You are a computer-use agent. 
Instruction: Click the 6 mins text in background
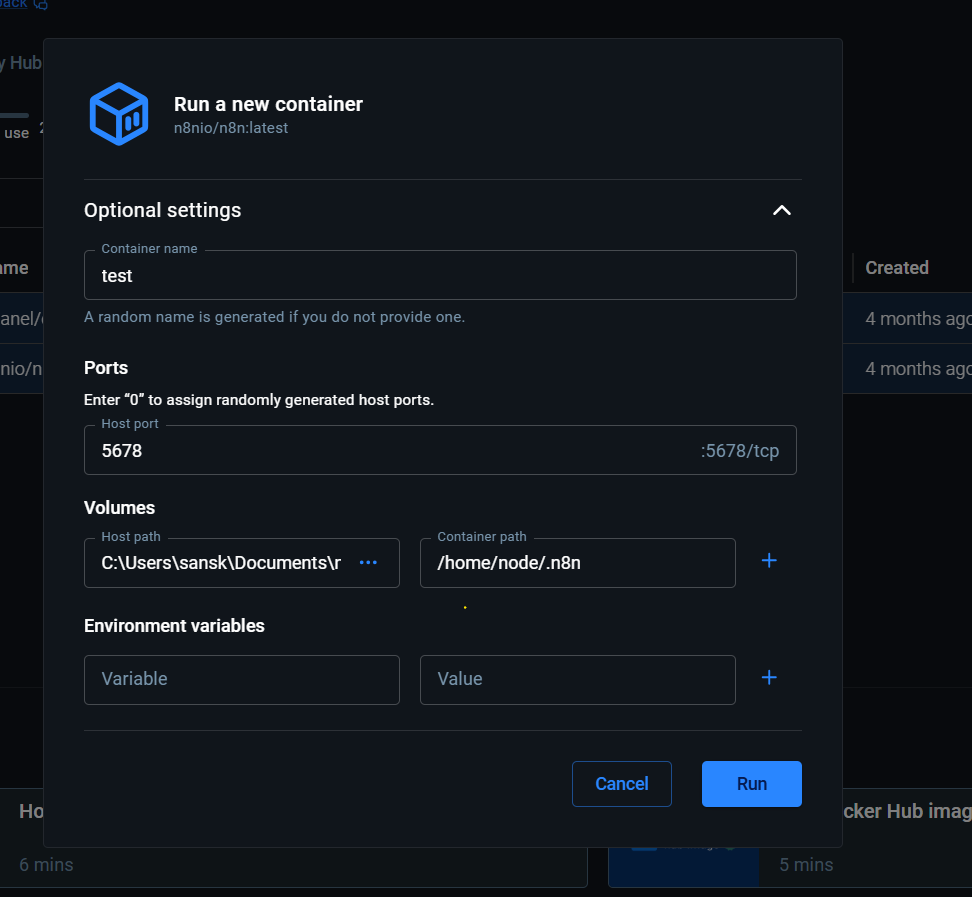pos(46,865)
